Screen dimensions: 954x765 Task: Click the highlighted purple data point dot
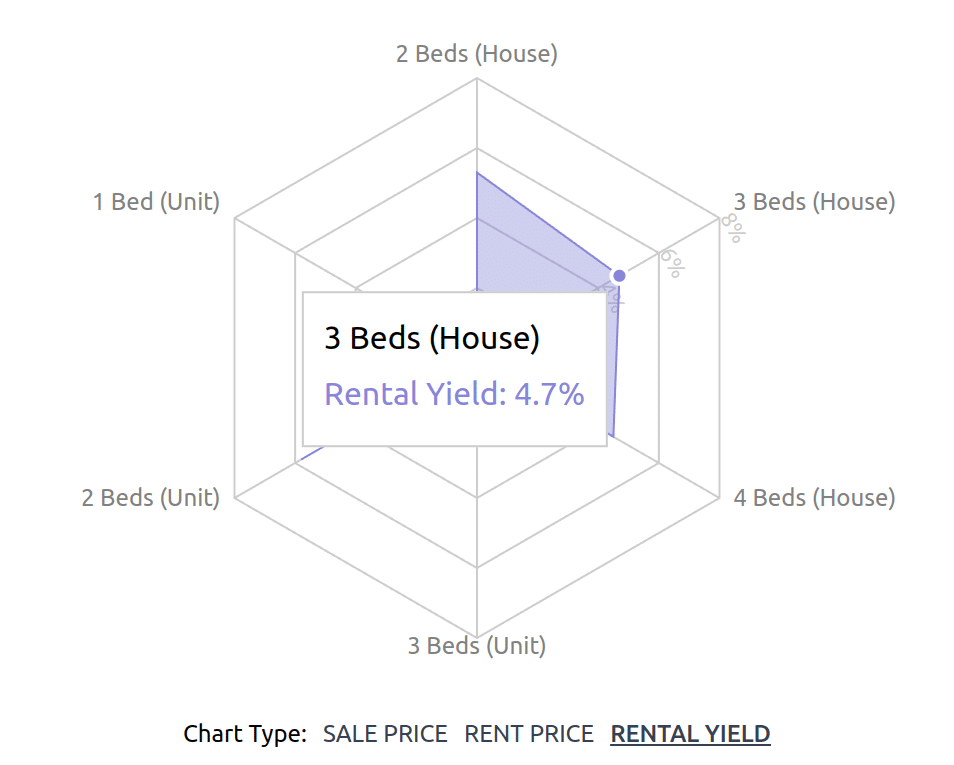(619, 276)
